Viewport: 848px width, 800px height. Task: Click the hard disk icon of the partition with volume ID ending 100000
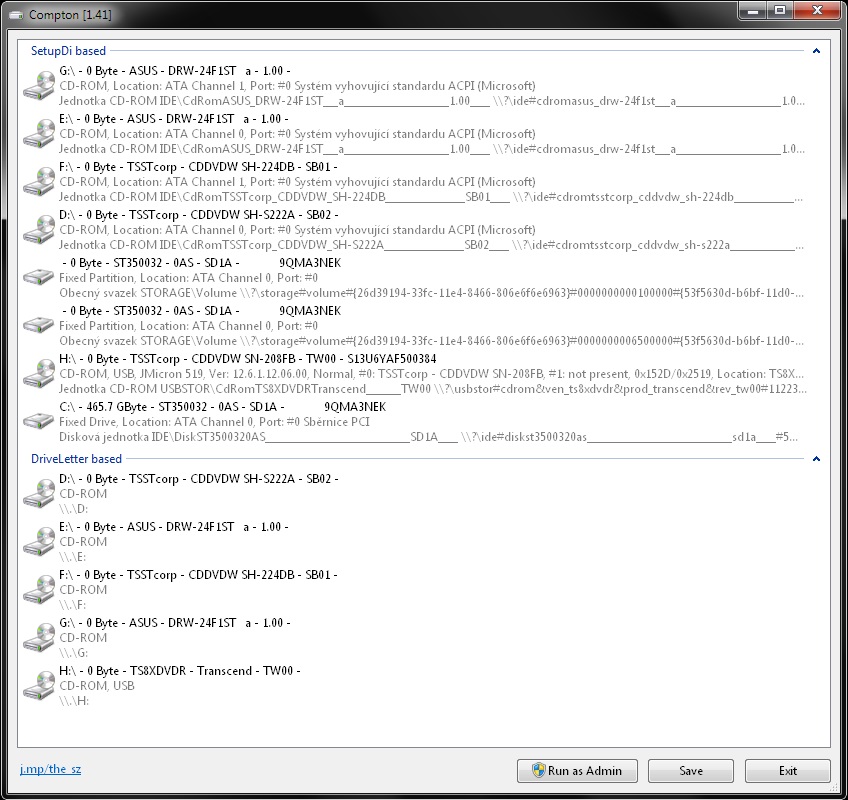39,277
